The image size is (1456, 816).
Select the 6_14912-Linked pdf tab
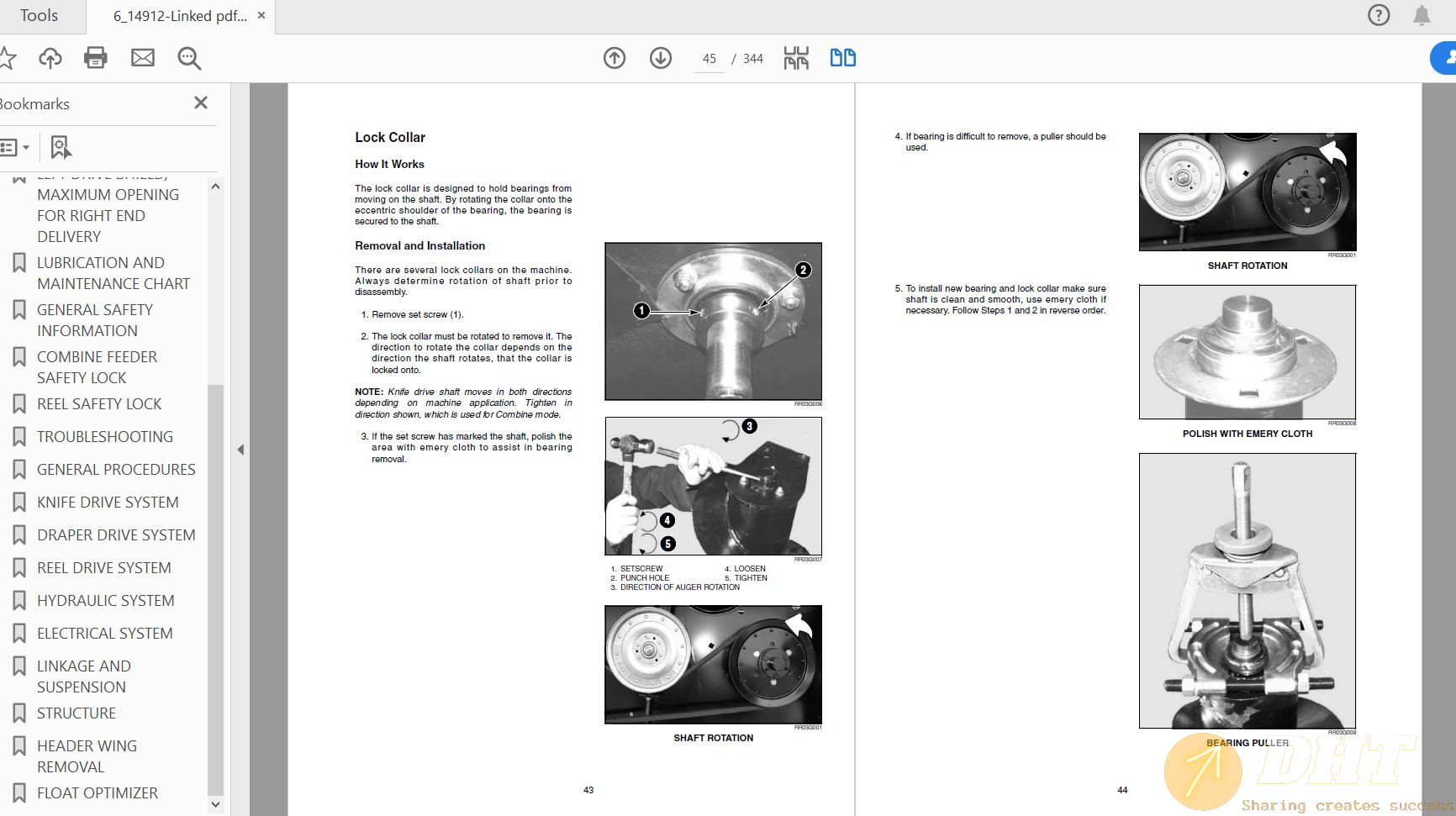tap(180, 16)
